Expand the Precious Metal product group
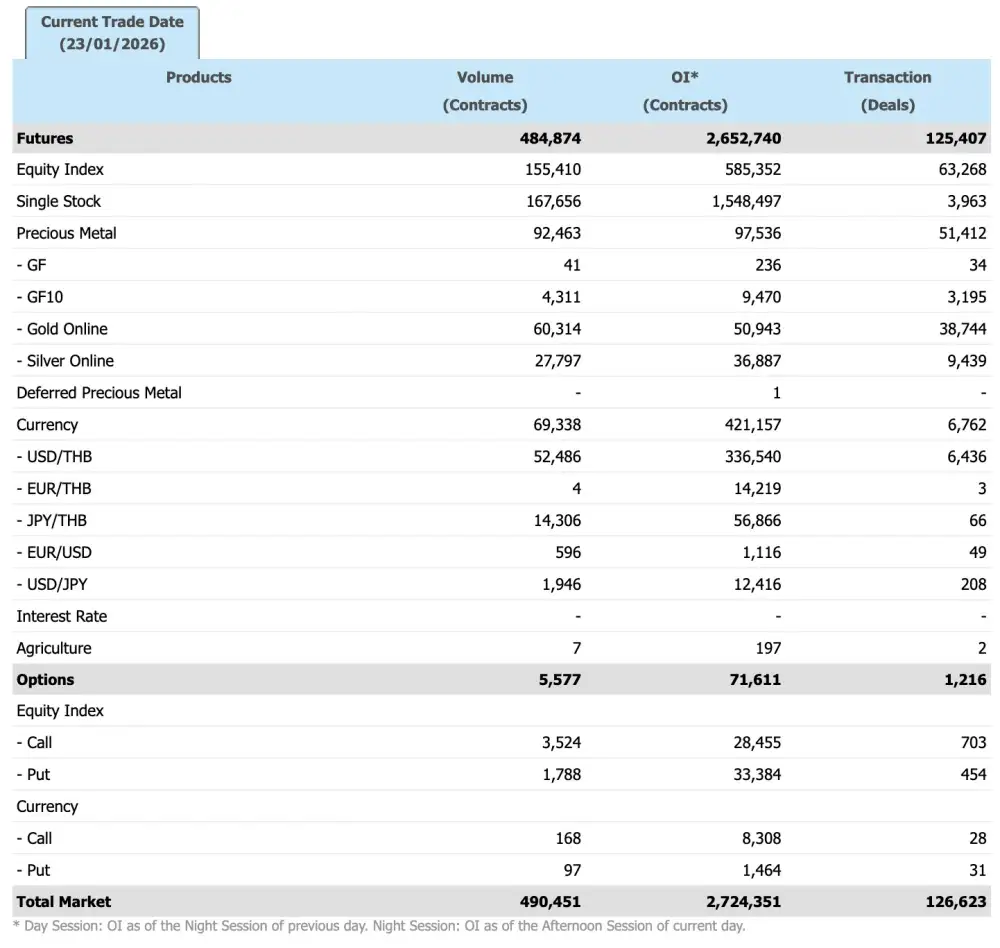The image size is (1000, 948). tap(66, 233)
